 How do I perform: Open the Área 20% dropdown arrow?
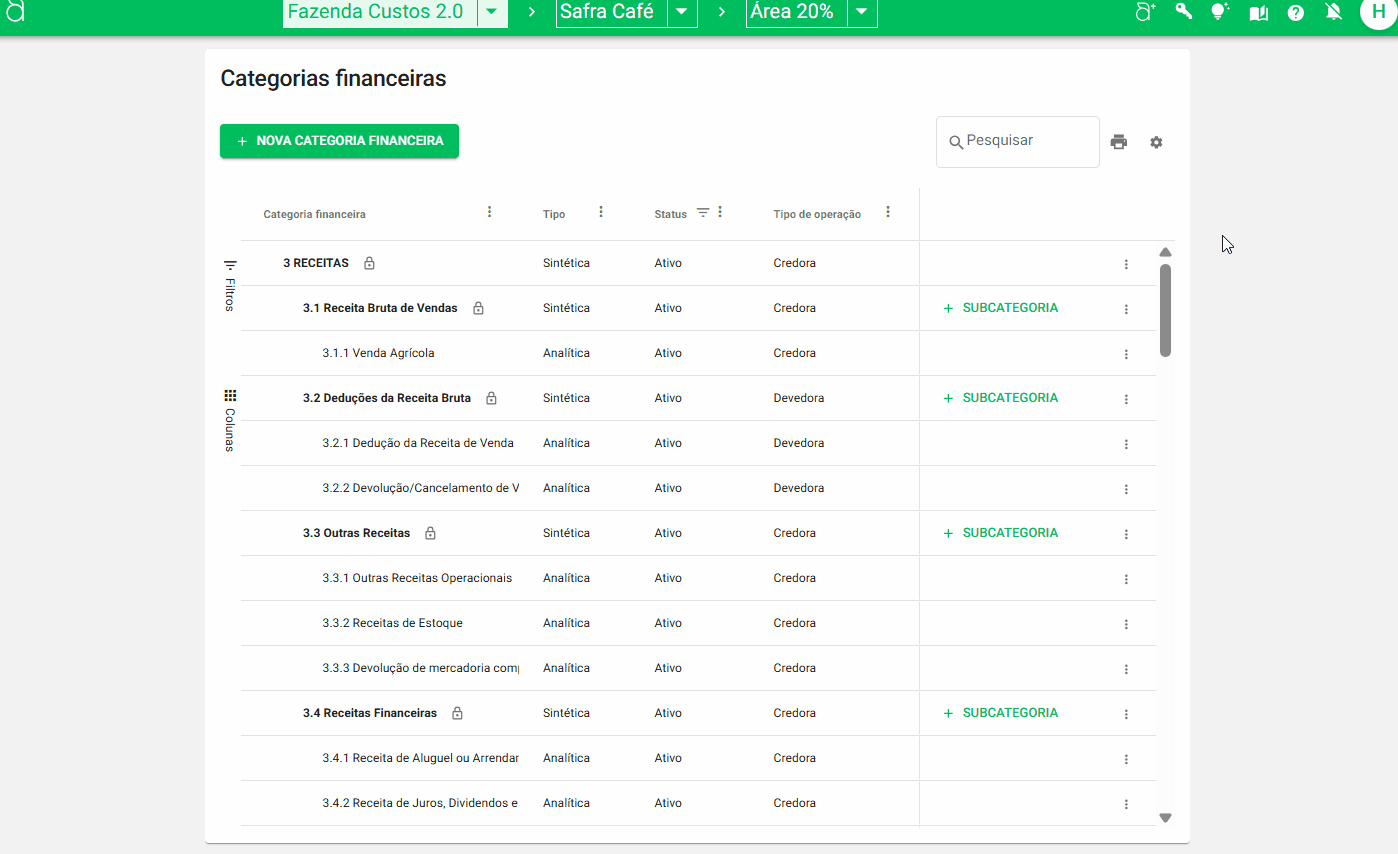click(x=862, y=13)
